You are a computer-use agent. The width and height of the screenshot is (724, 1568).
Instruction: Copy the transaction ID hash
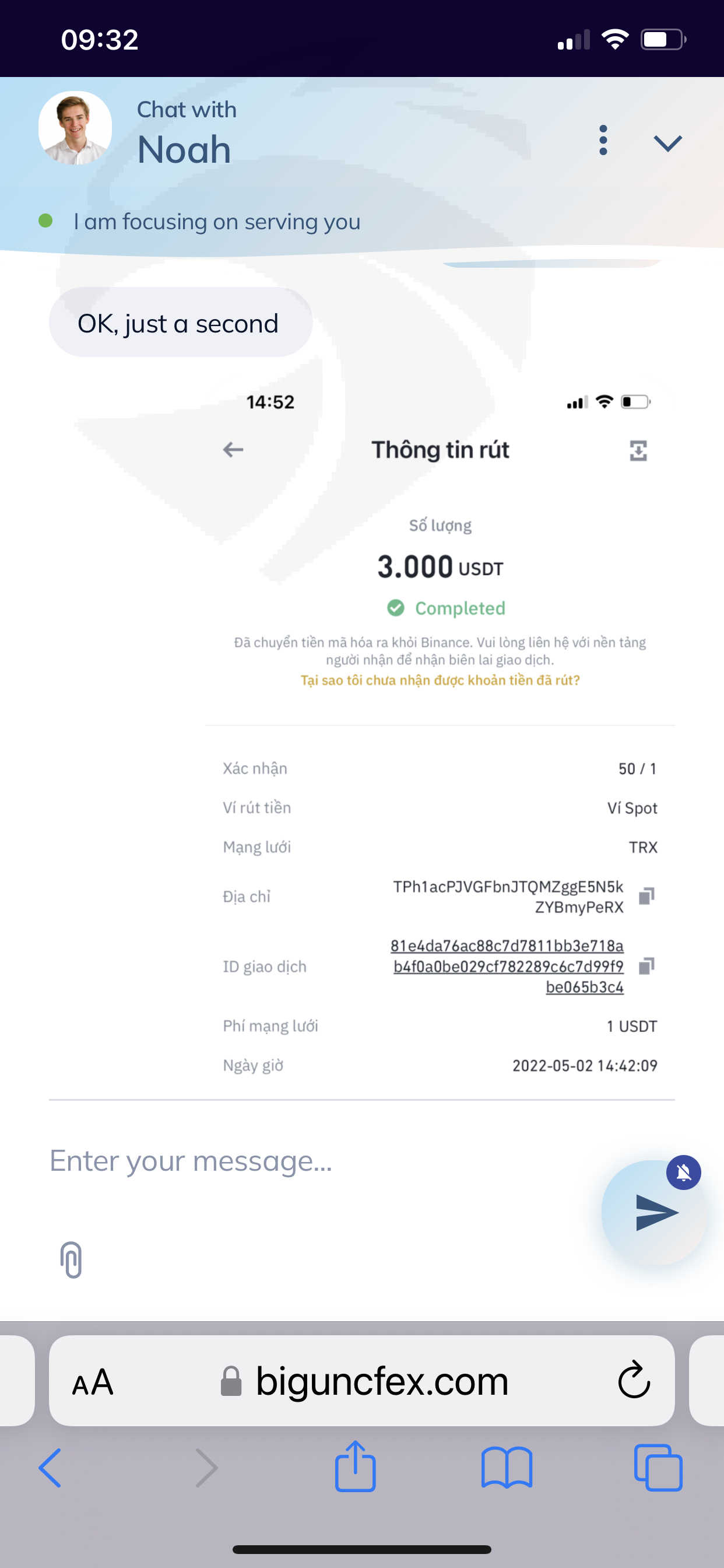click(646, 966)
